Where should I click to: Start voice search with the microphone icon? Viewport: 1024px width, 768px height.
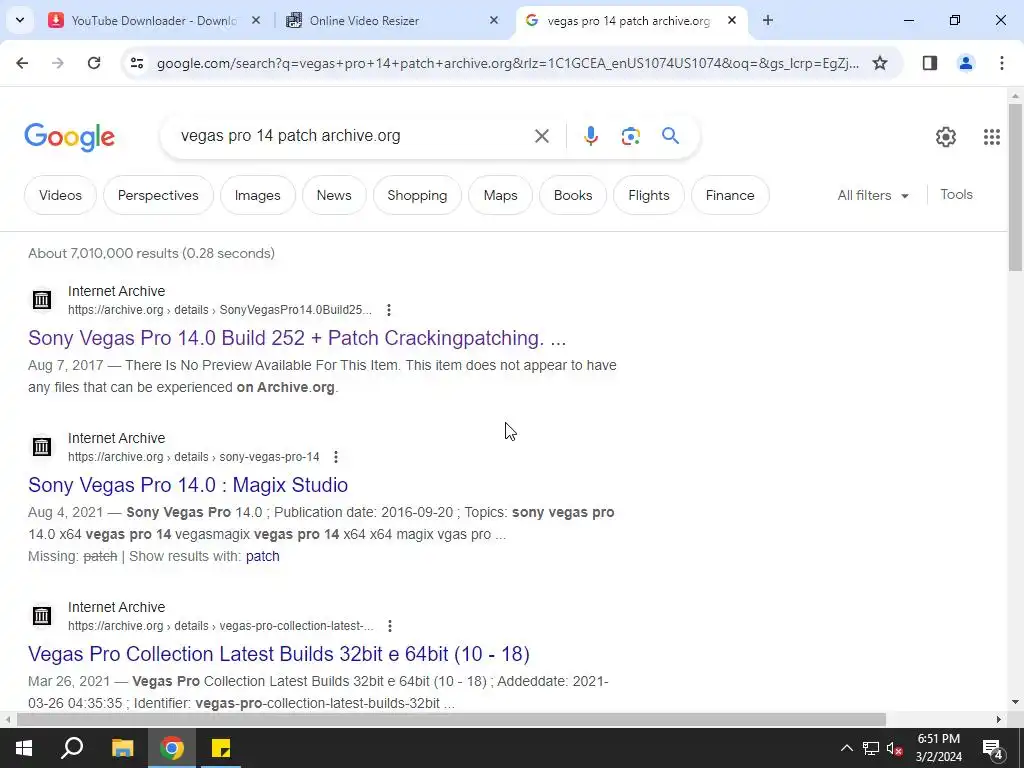[590, 136]
